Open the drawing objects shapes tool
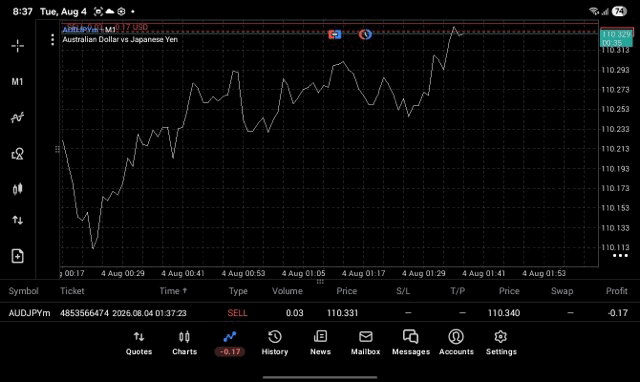Image resolution: width=640 pixels, height=382 pixels. [17, 153]
